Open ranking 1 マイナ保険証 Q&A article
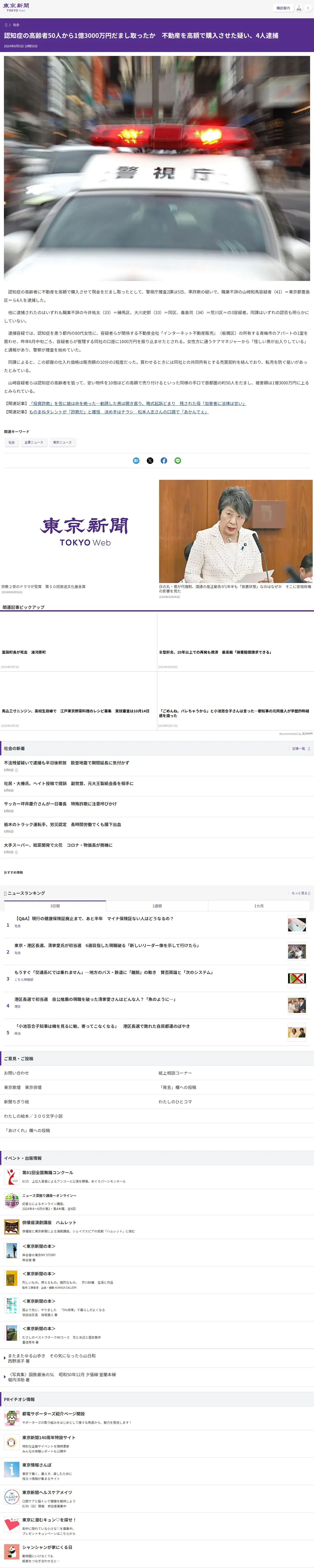The image size is (314, 1568). point(94,919)
